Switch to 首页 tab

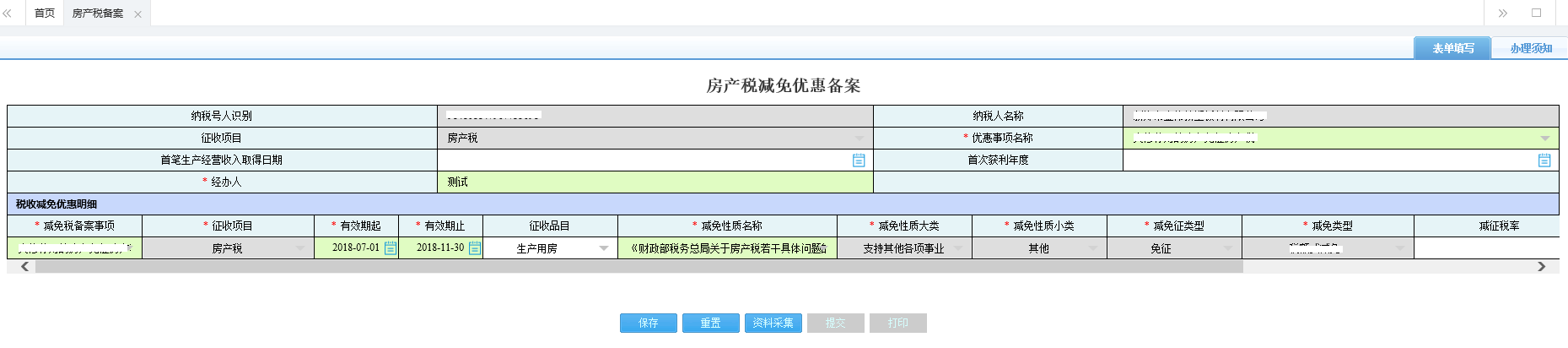tap(45, 14)
